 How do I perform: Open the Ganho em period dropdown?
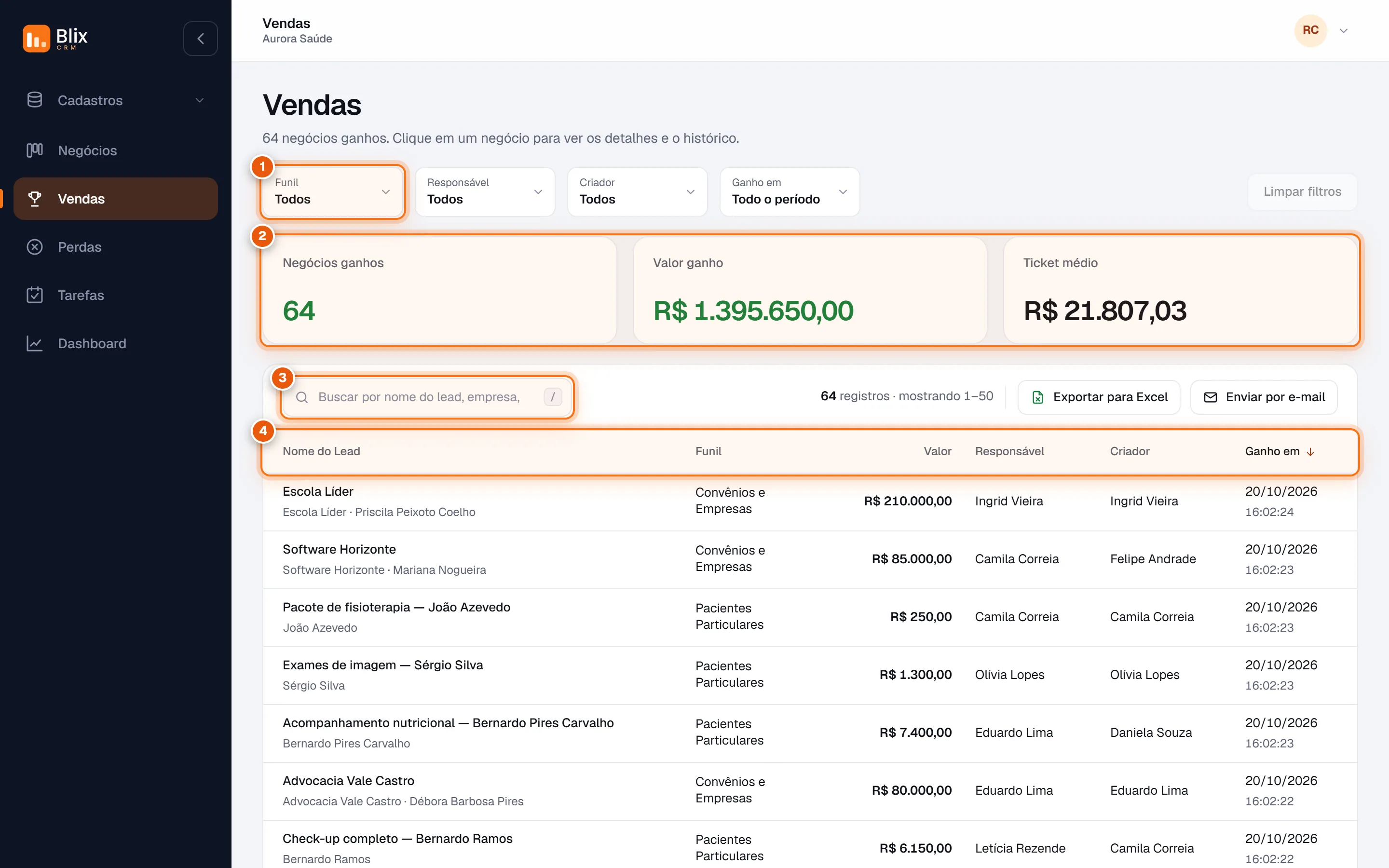[790, 192]
